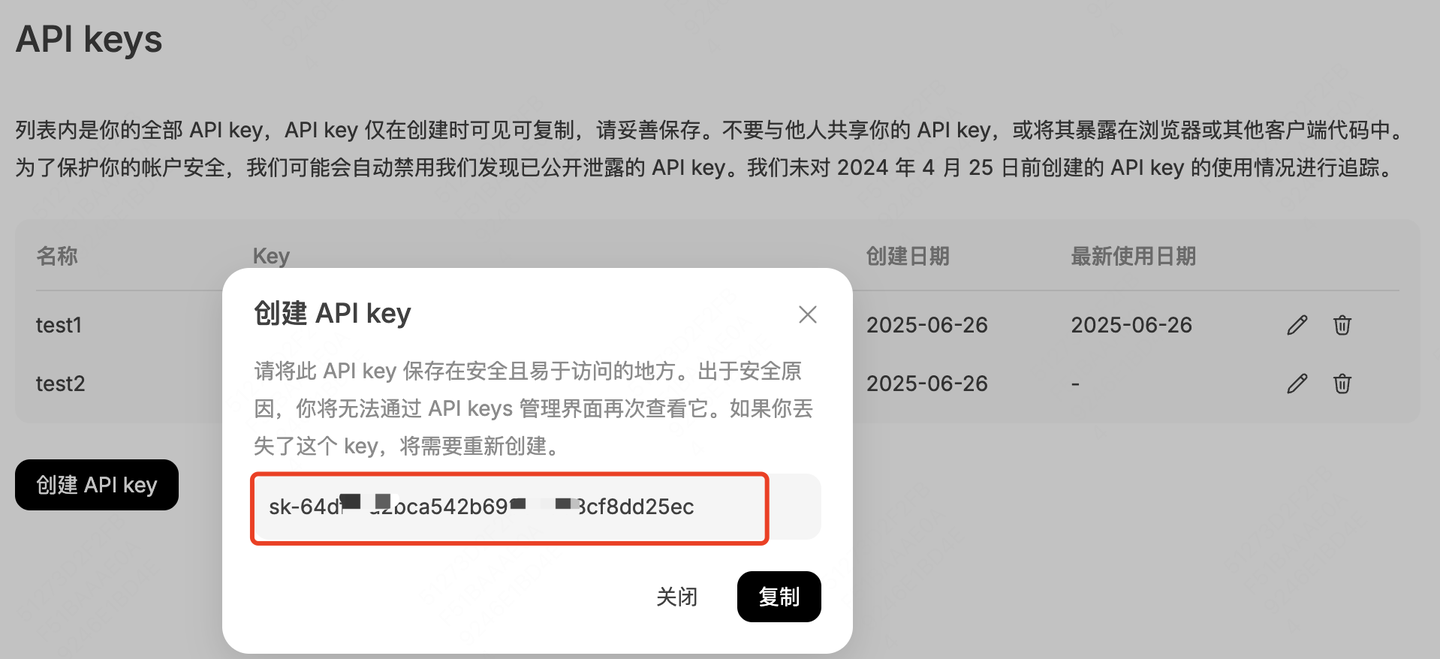
Task: Click the 创建 API key button below table
Action: (x=97, y=485)
